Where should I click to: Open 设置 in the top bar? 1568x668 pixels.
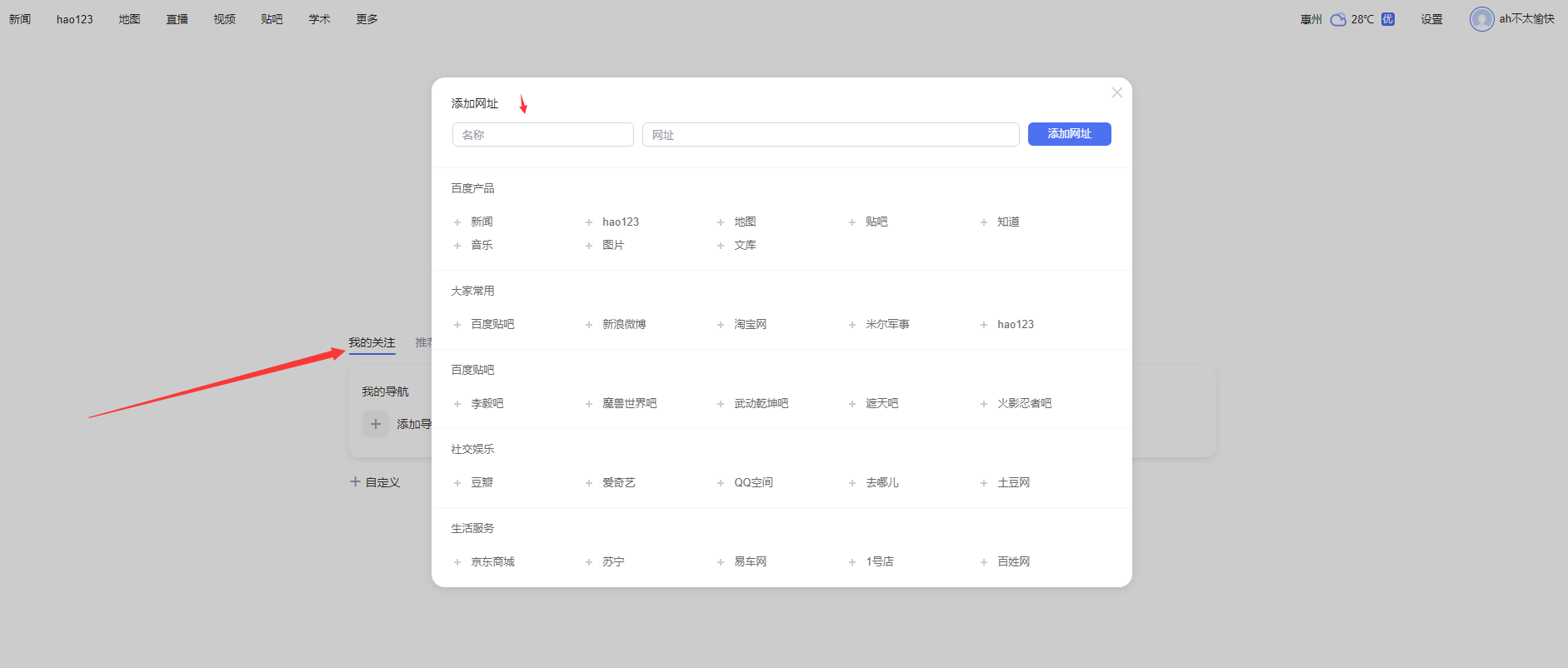click(1431, 19)
